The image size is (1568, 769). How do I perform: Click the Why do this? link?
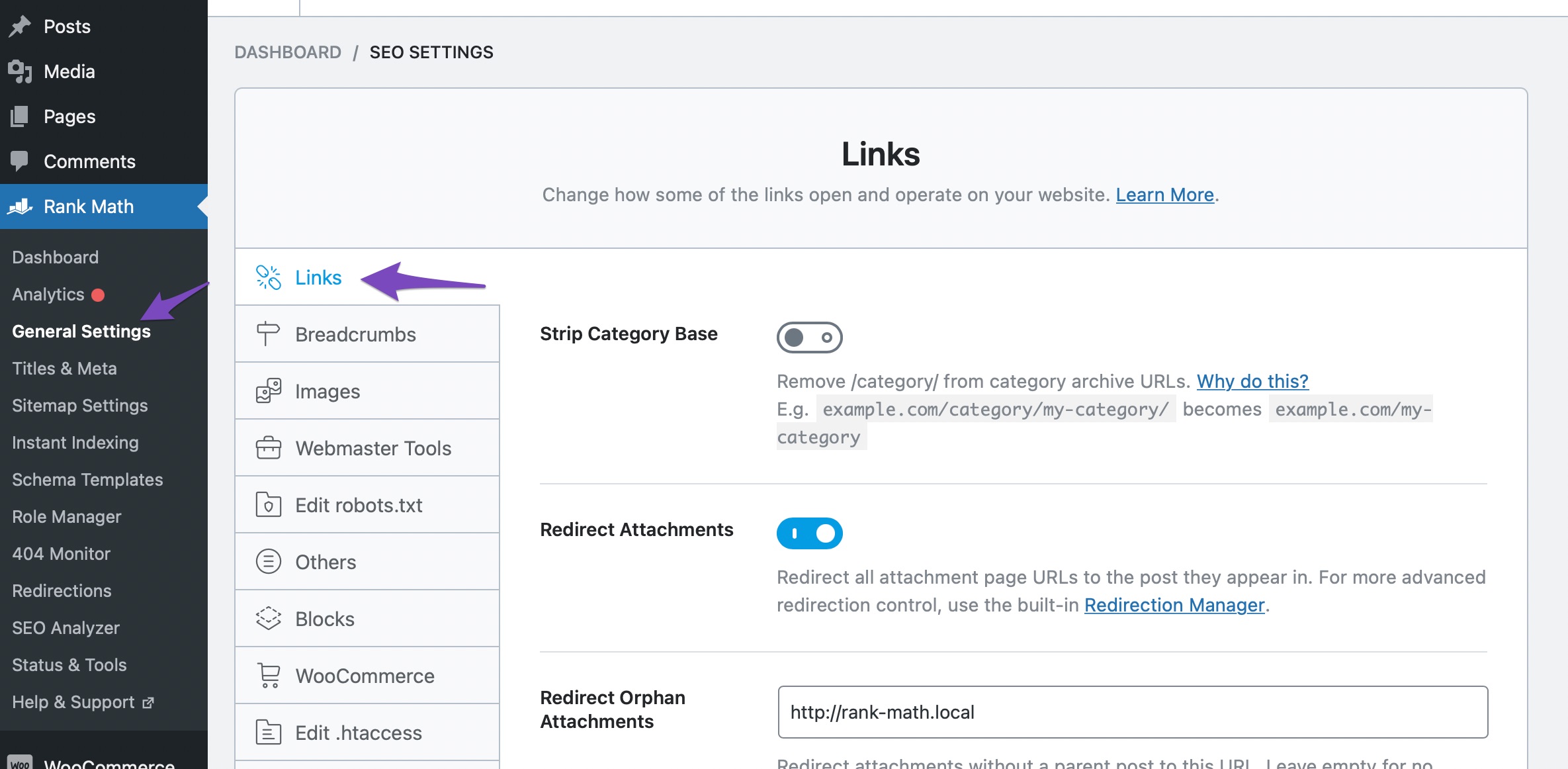click(1252, 381)
